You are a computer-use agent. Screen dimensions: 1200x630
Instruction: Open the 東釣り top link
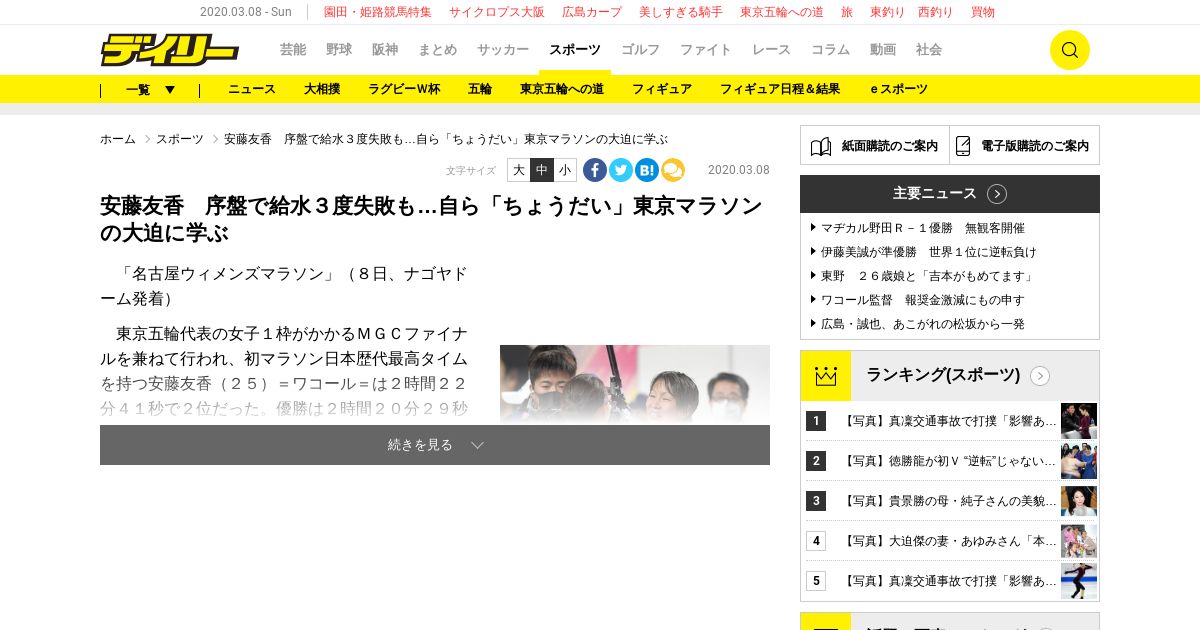coord(888,12)
